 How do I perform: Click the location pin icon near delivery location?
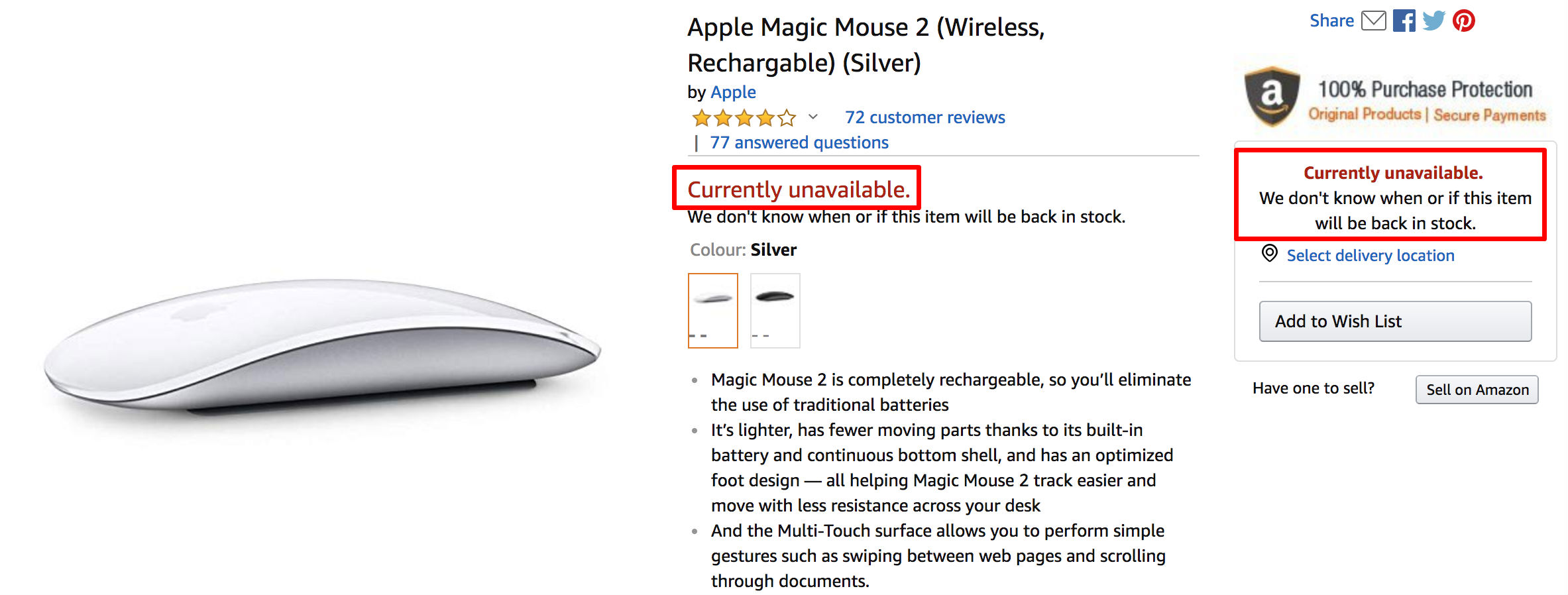click(1270, 254)
